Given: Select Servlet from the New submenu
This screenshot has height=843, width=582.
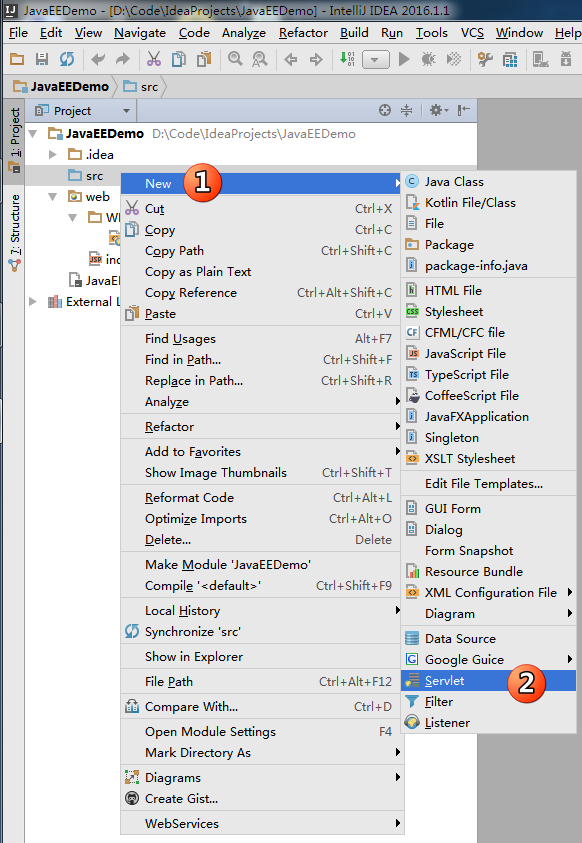Looking at the screenshot, I should pos(488,681).
